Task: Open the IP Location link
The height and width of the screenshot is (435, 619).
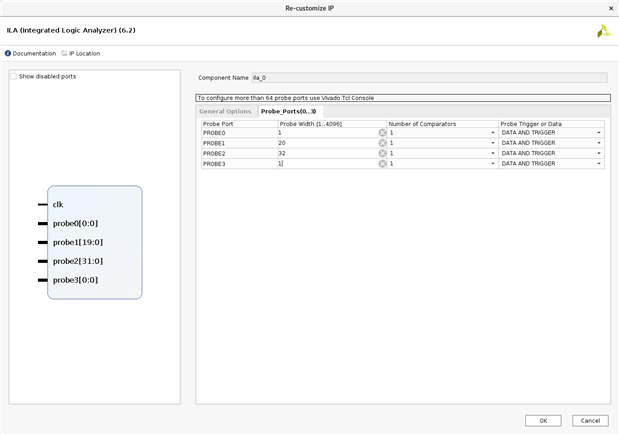Action: click(x=84, y=53)
